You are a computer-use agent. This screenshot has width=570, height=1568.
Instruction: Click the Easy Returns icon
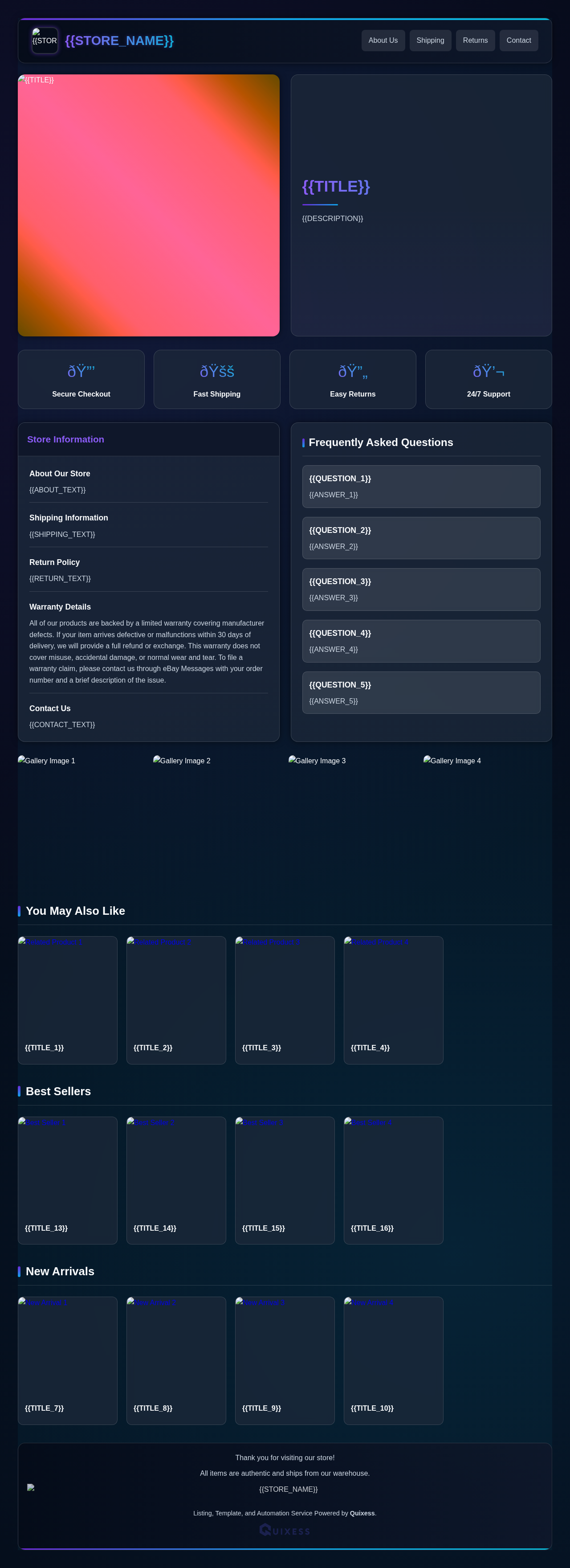point(352,371)
